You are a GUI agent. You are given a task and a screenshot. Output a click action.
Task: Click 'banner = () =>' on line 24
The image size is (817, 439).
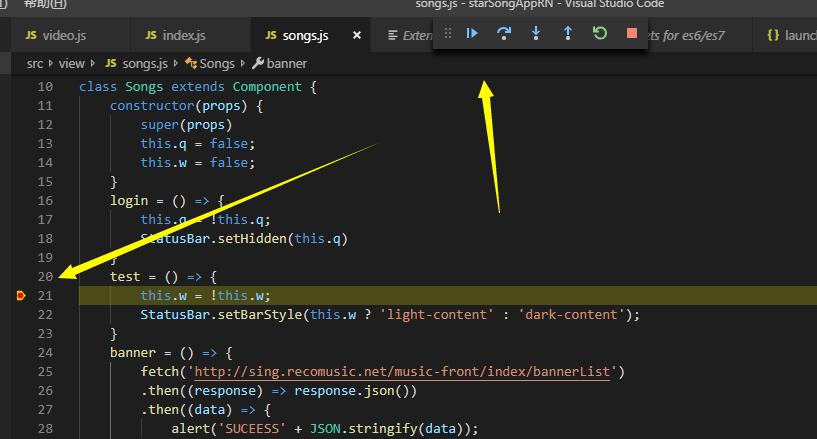(163, 353)
